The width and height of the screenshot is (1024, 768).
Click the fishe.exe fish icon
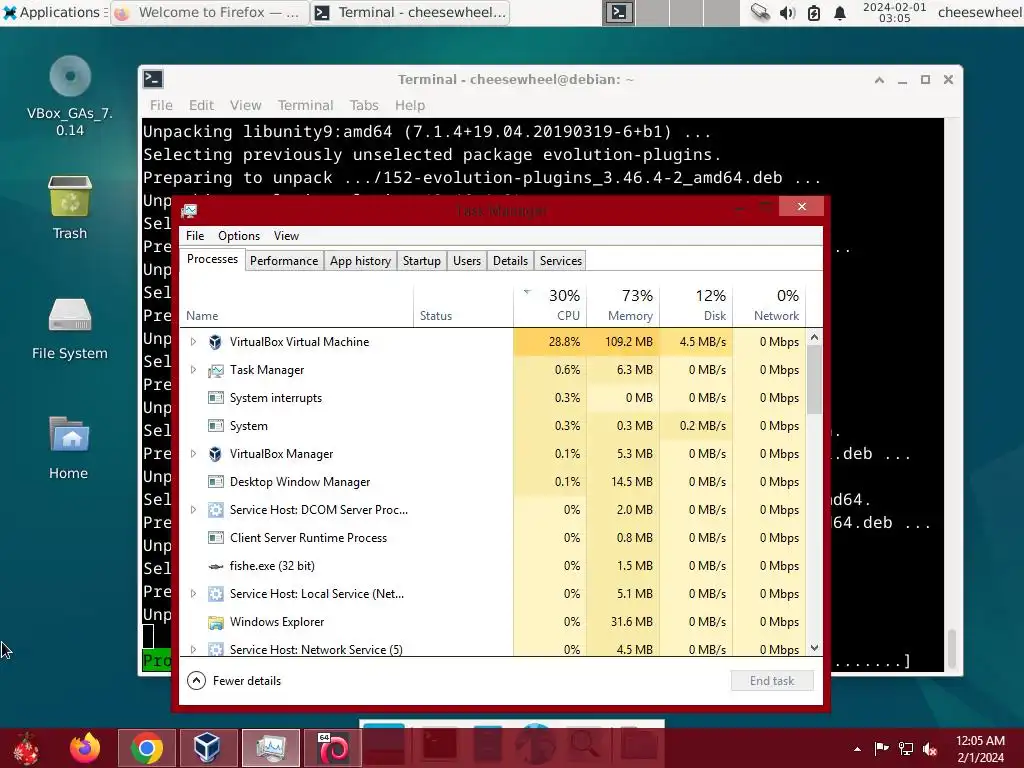click(x=215, y=566)
